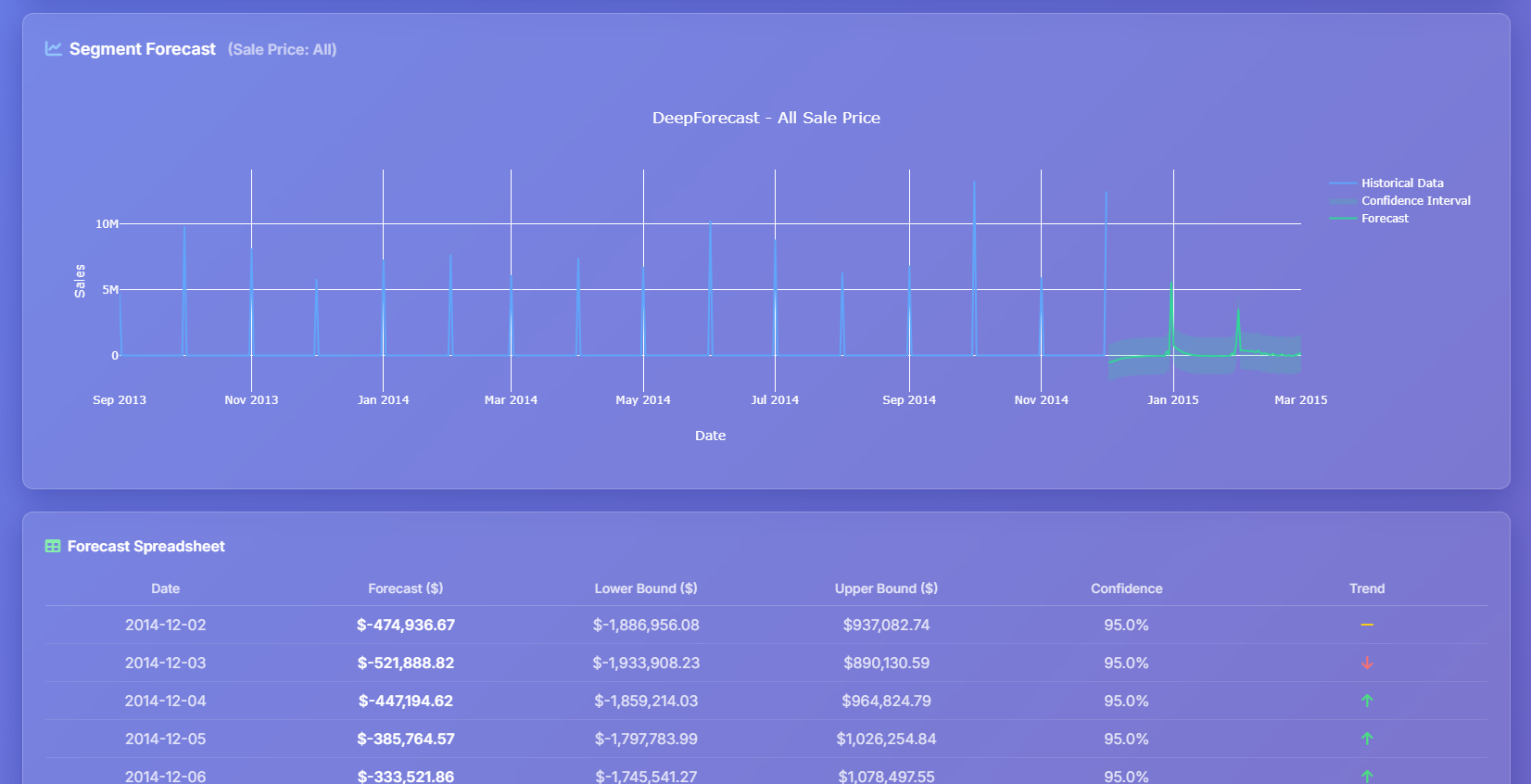Click the green up arrow for 2014-12-04
Screen dimensions: 1531x784
(1366, 702)
